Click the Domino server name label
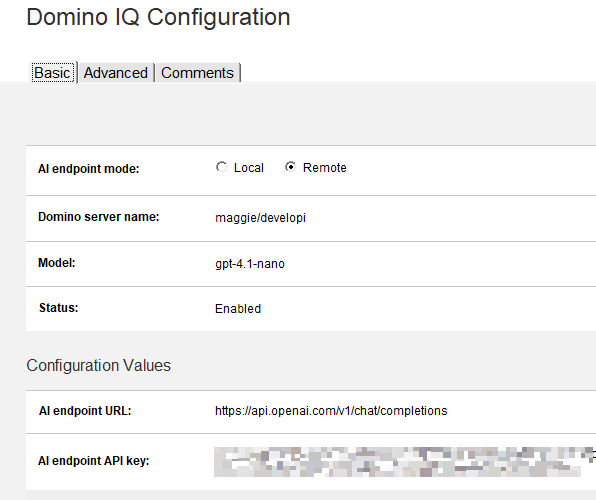 (x=98, y=217)
